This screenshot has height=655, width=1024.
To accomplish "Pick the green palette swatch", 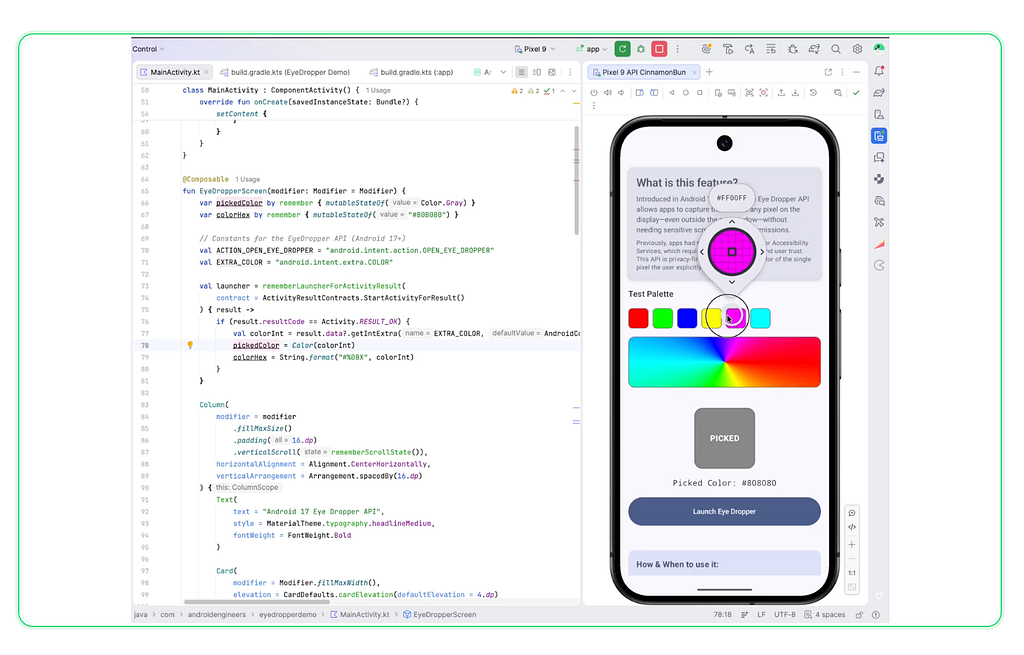I will [x=662, y=318].
